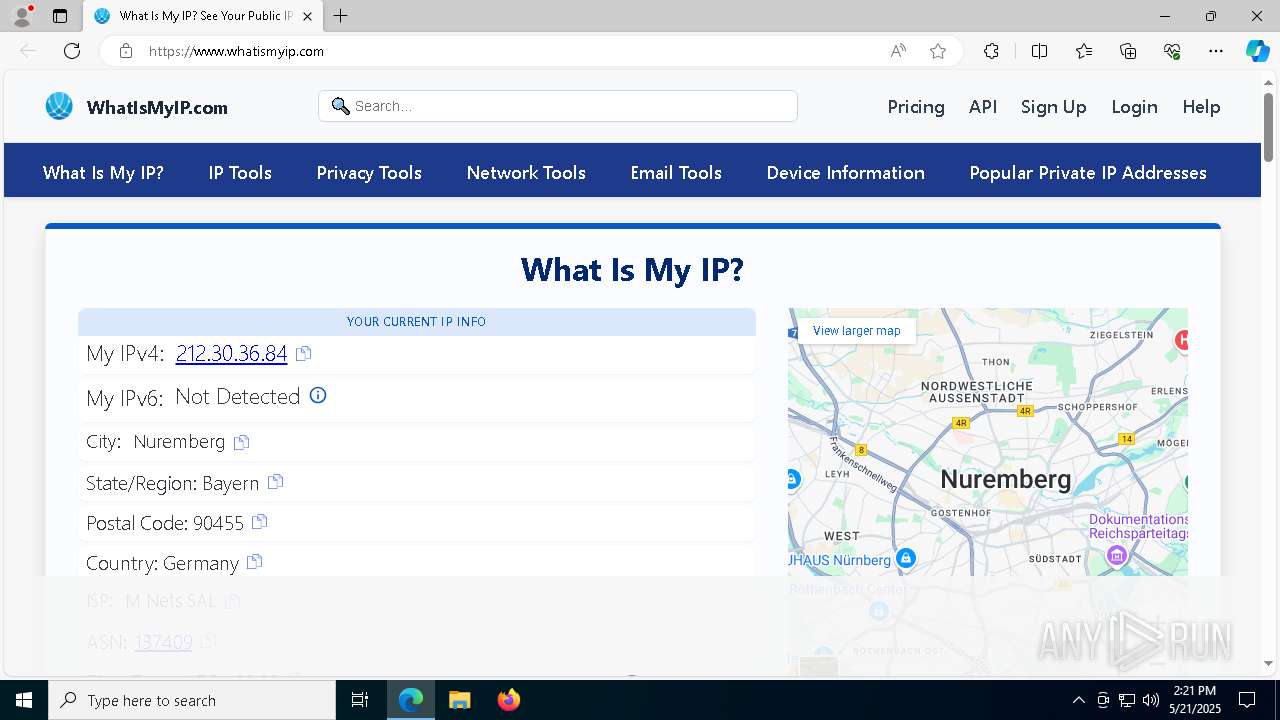1280x720 pixels.
Task: Open the Network Tools menu
Action: pos(526,173)
